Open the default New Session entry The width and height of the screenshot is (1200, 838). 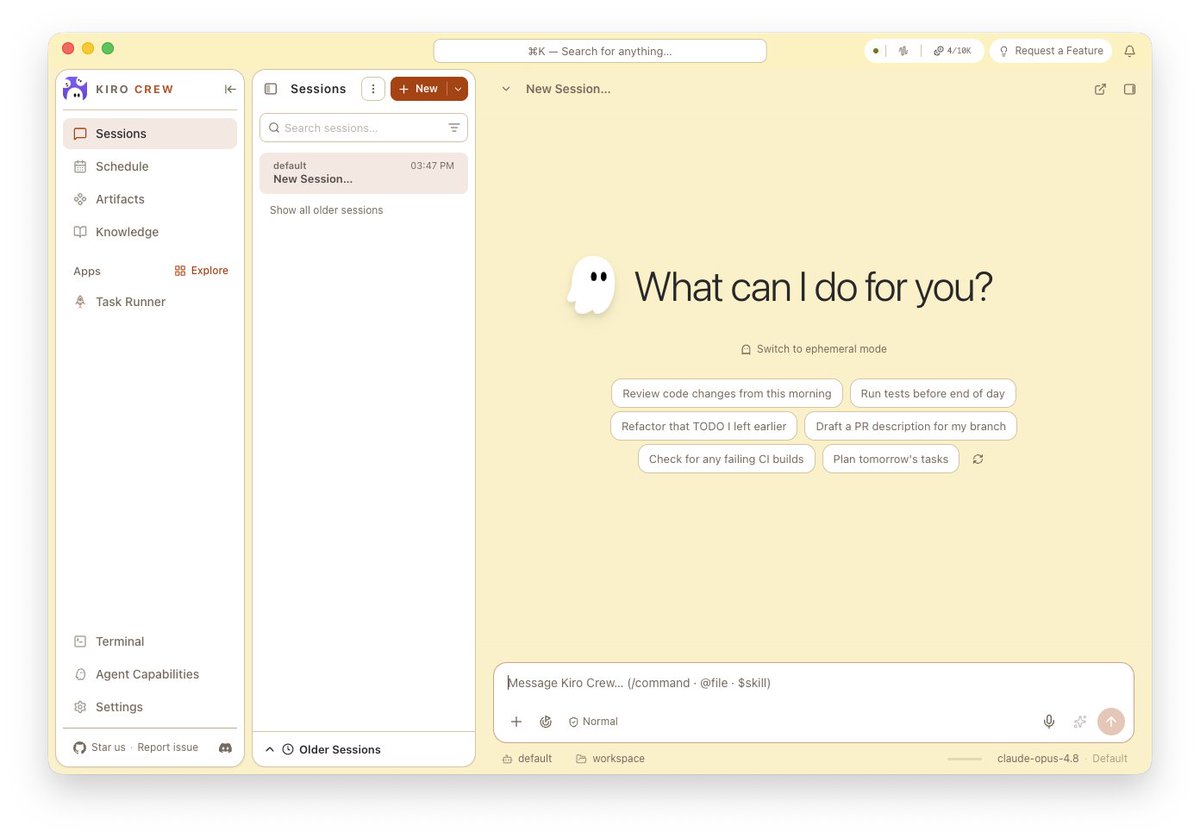[364, 173]
